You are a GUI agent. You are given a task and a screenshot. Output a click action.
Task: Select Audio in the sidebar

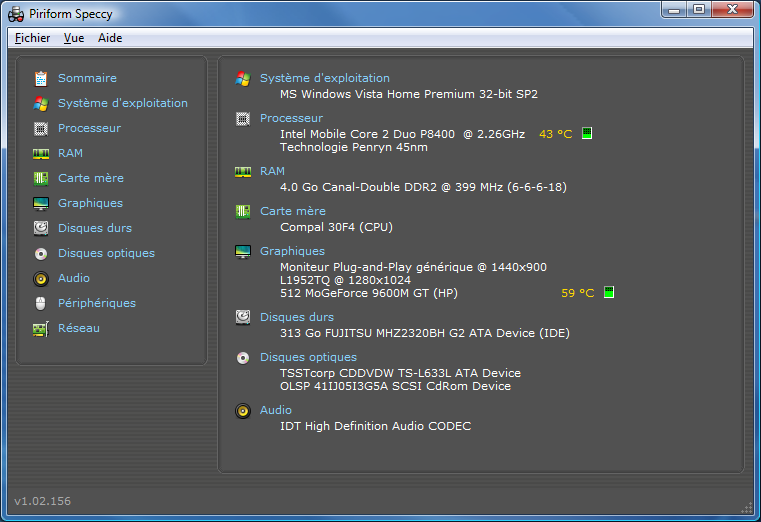coord(74,278)
